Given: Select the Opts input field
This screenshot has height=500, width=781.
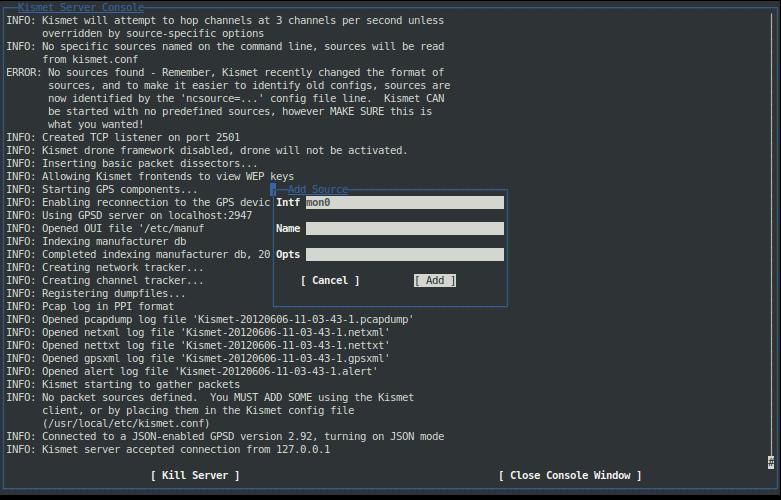Looking at the screenshot, I should [x=404, y=254].
